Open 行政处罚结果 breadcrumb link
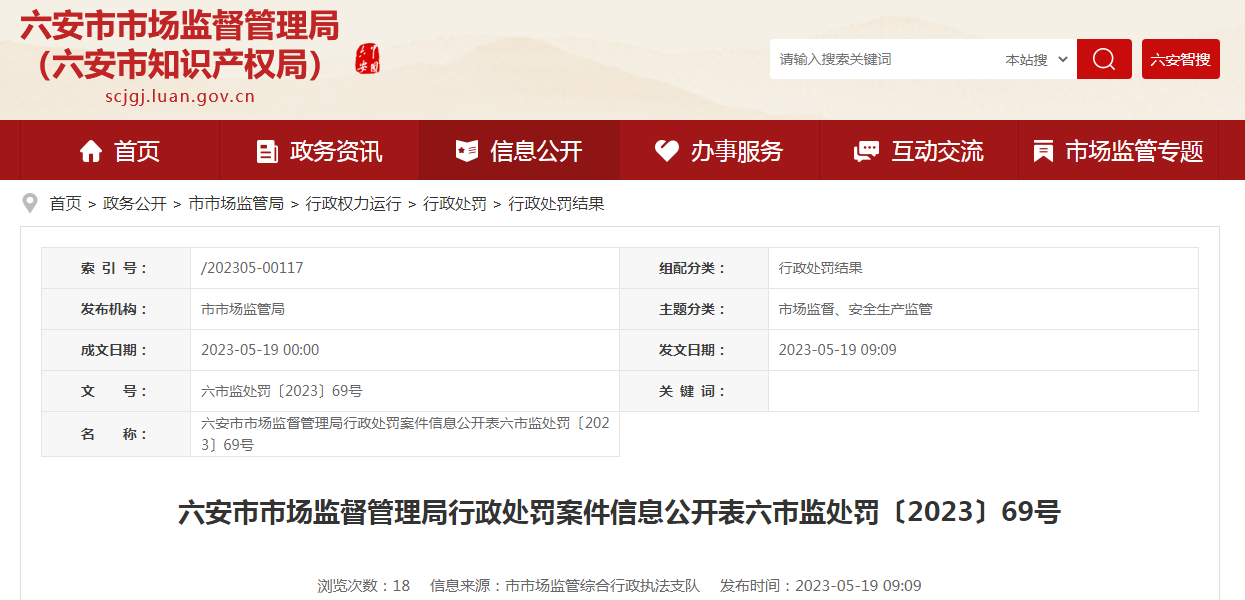The image size is (1245, 600). 557,204
